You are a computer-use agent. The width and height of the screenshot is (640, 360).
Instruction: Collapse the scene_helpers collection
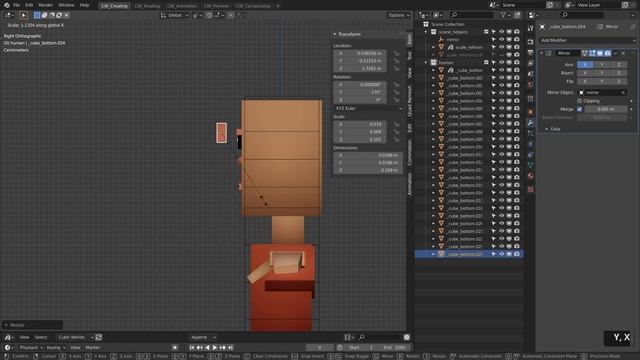tap(426, 32)
